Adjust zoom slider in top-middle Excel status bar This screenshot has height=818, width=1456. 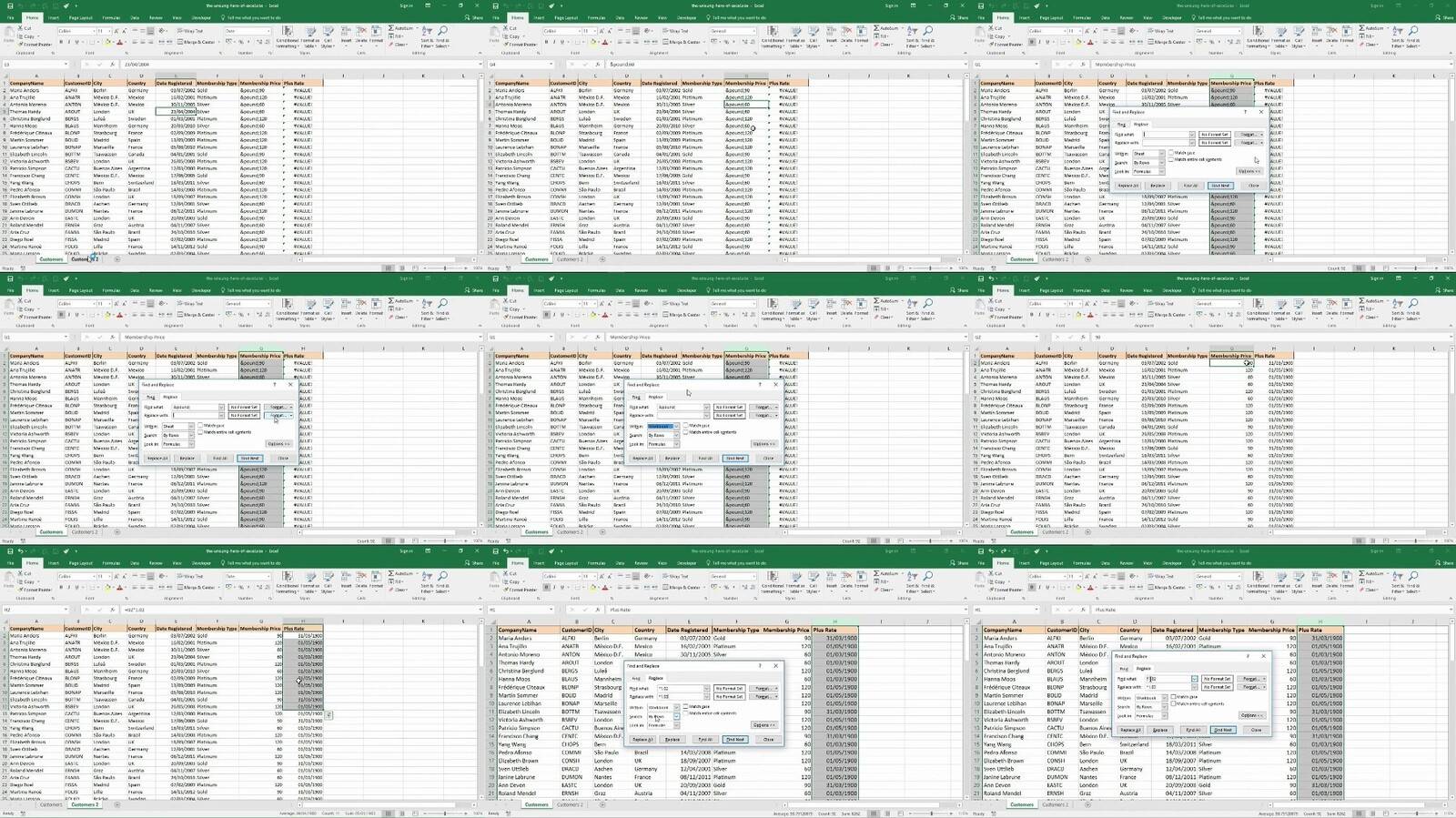pos(928,268)
